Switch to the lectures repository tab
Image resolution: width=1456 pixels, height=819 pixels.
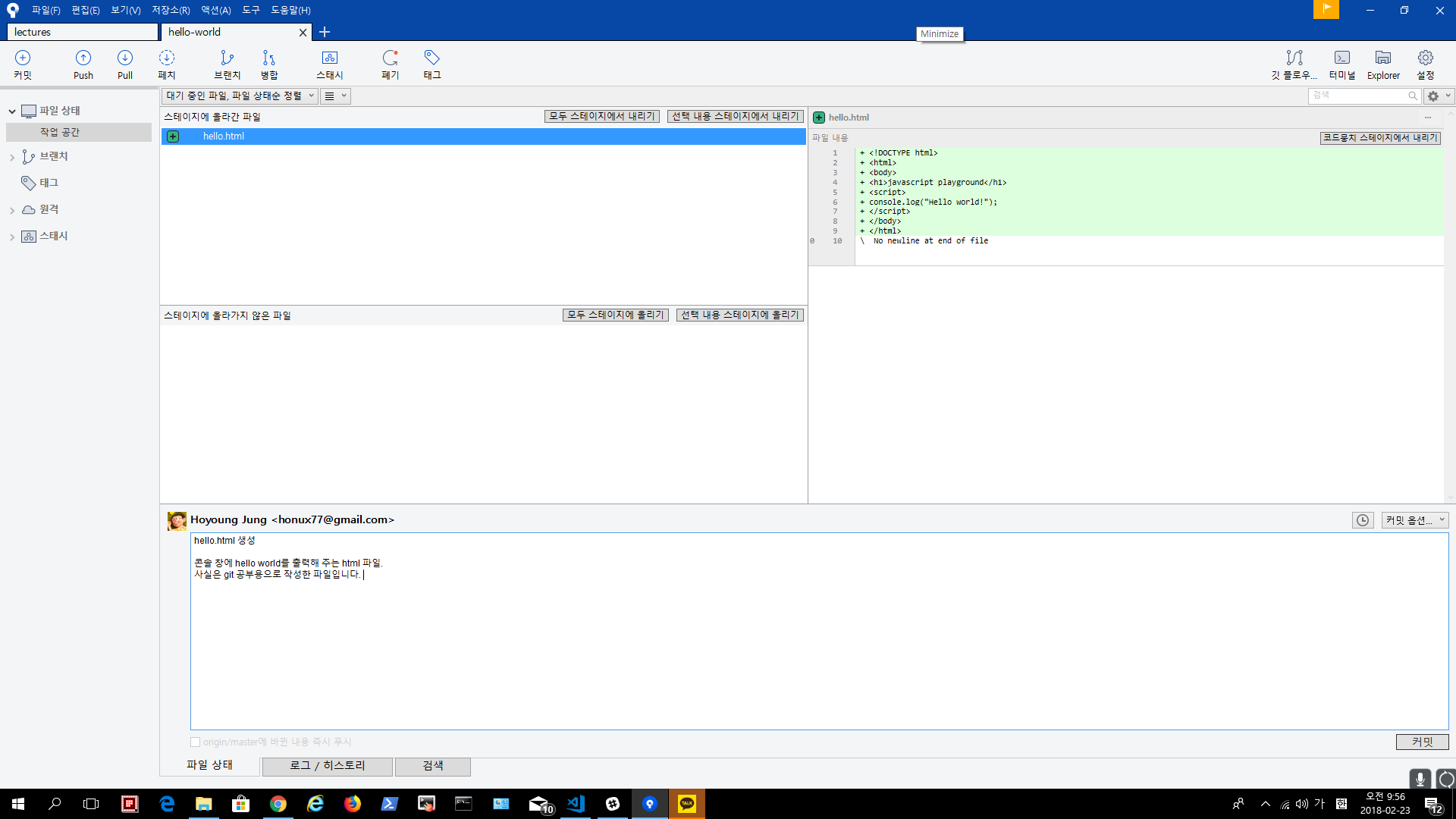pos(82,32)
